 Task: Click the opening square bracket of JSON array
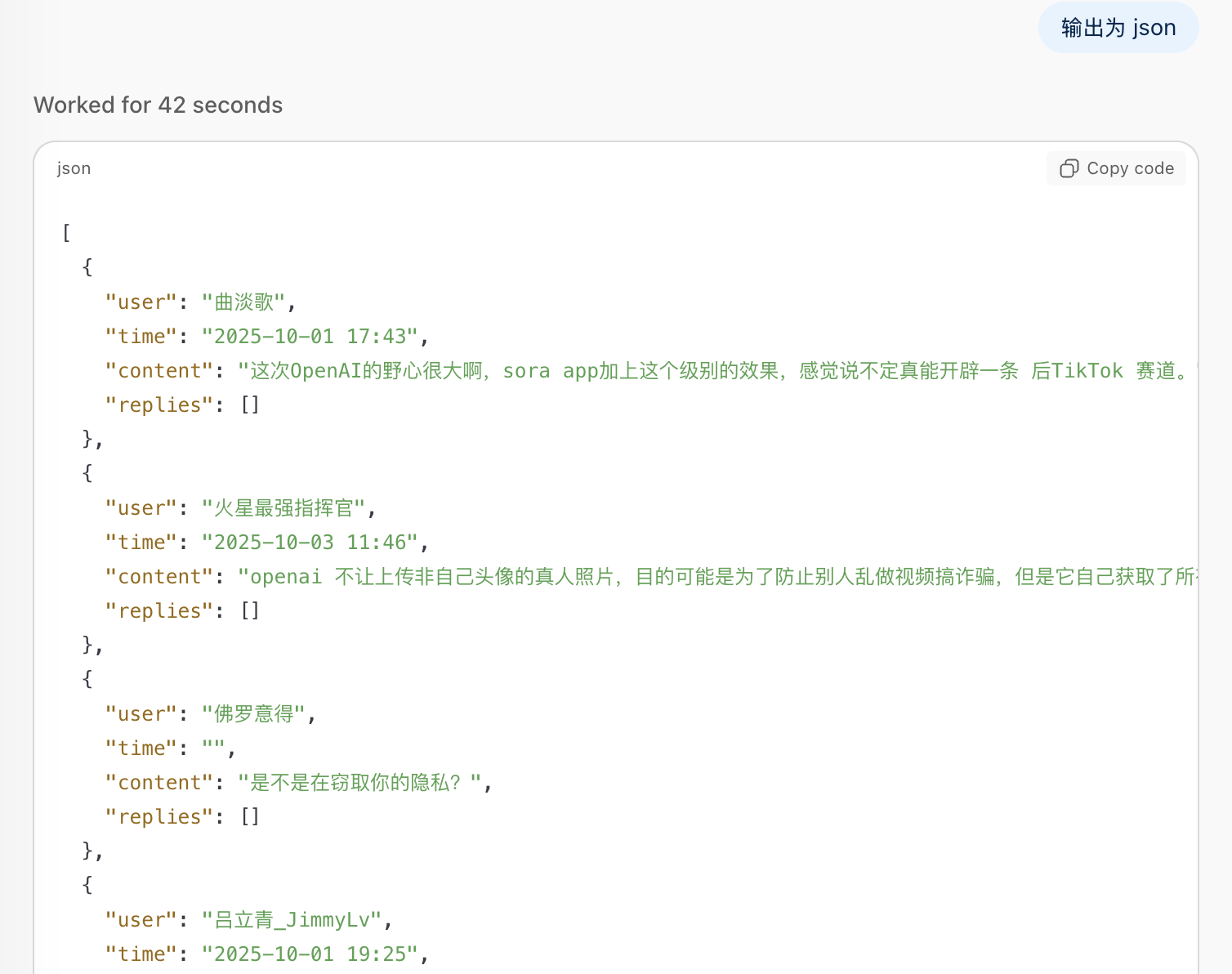pos(66,233)
